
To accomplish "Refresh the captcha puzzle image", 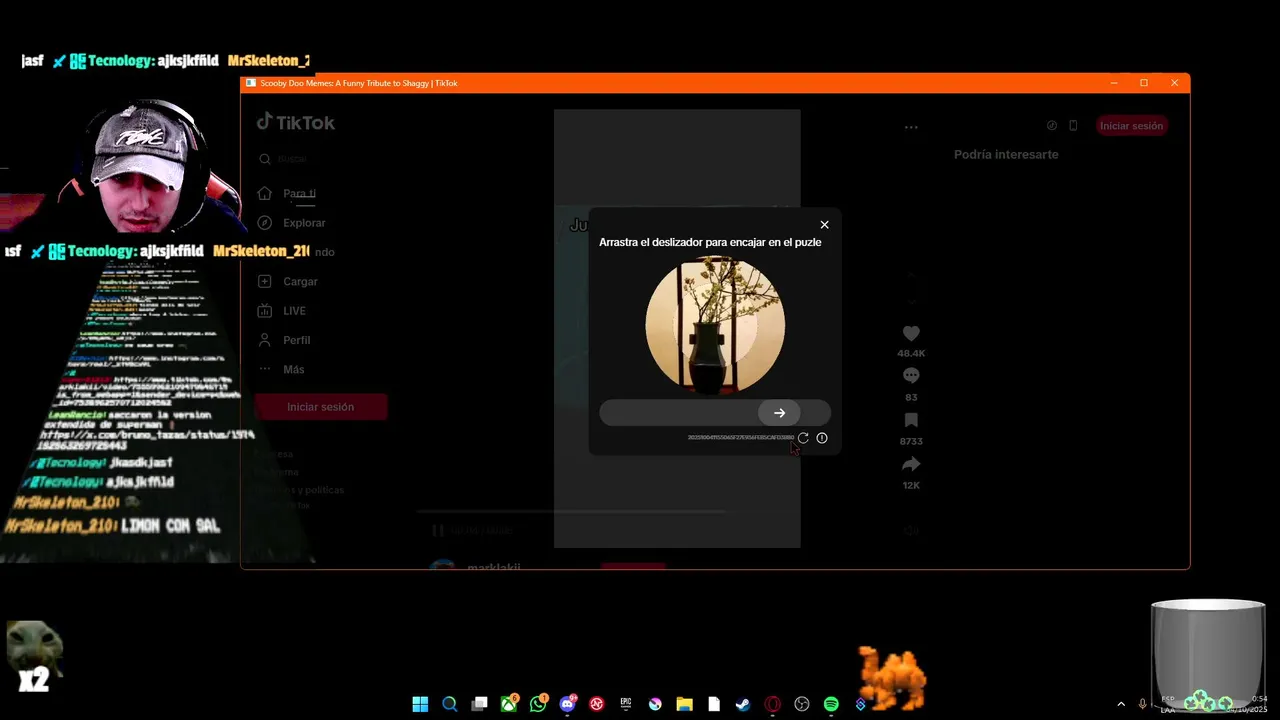I will pos(803,438).
